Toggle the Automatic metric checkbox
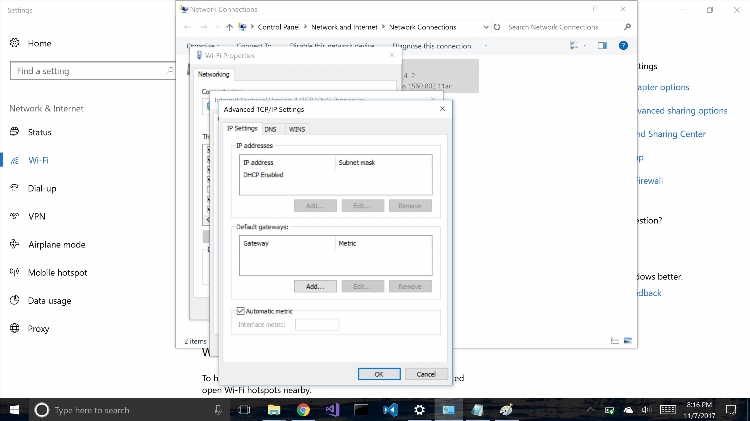Screen dimensions: 750x421 [241, 311]
